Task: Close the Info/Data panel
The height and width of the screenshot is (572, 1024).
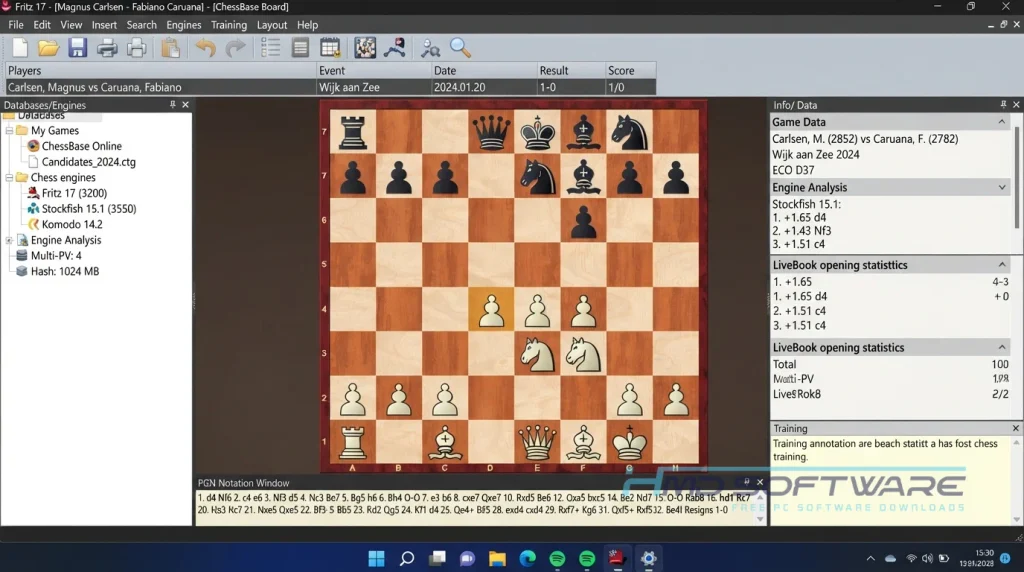Action: 1016,104
